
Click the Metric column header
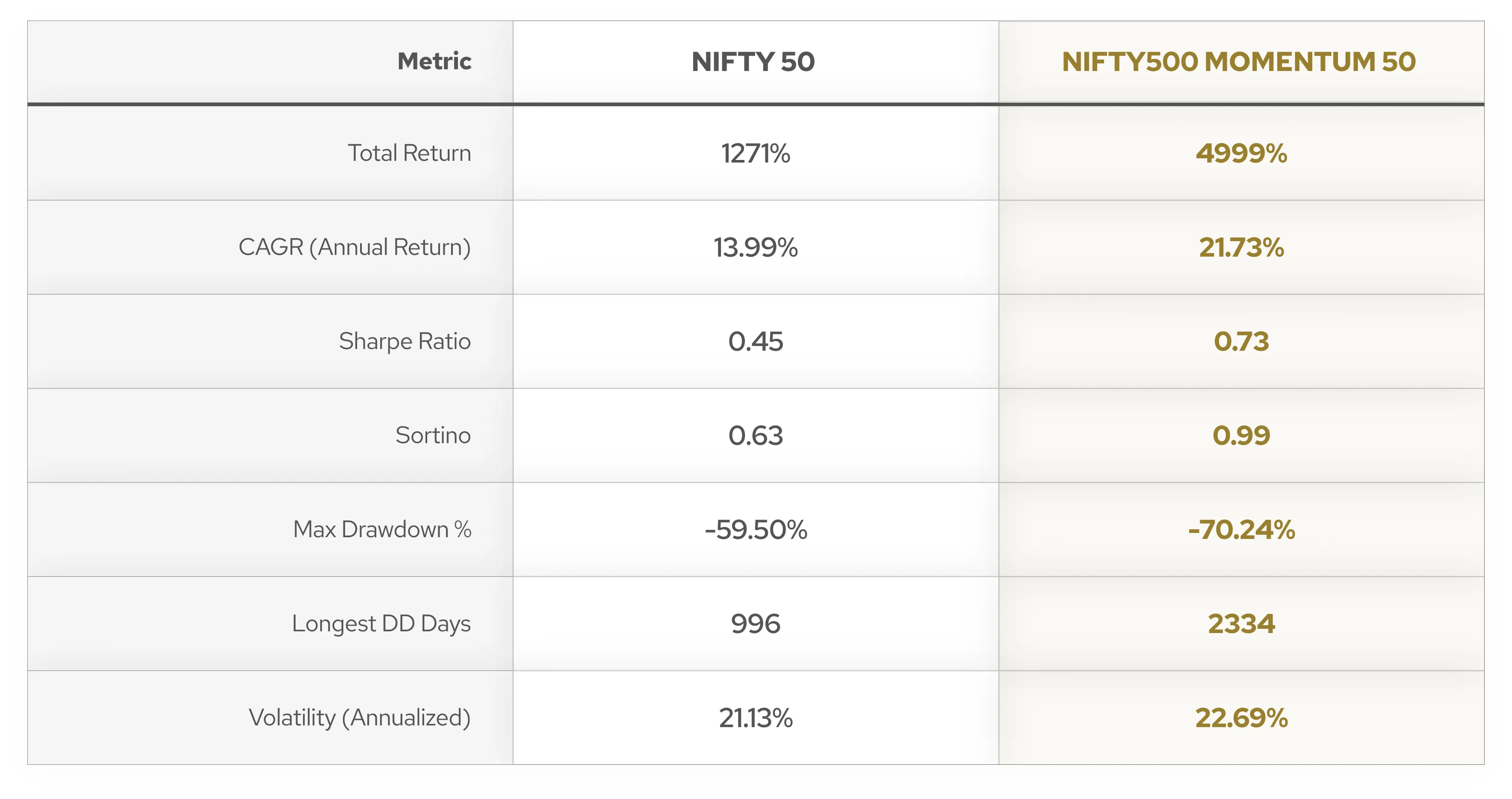[x=434, y=61]
